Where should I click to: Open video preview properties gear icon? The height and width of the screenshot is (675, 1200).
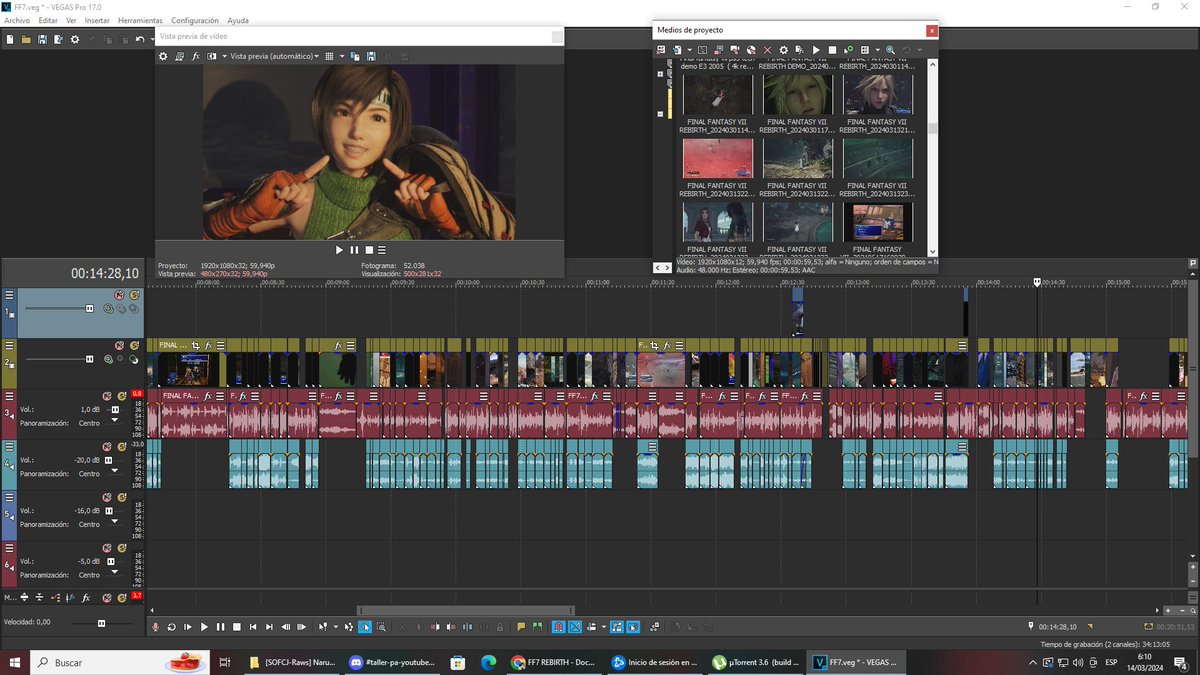click(x=163, y=56)
